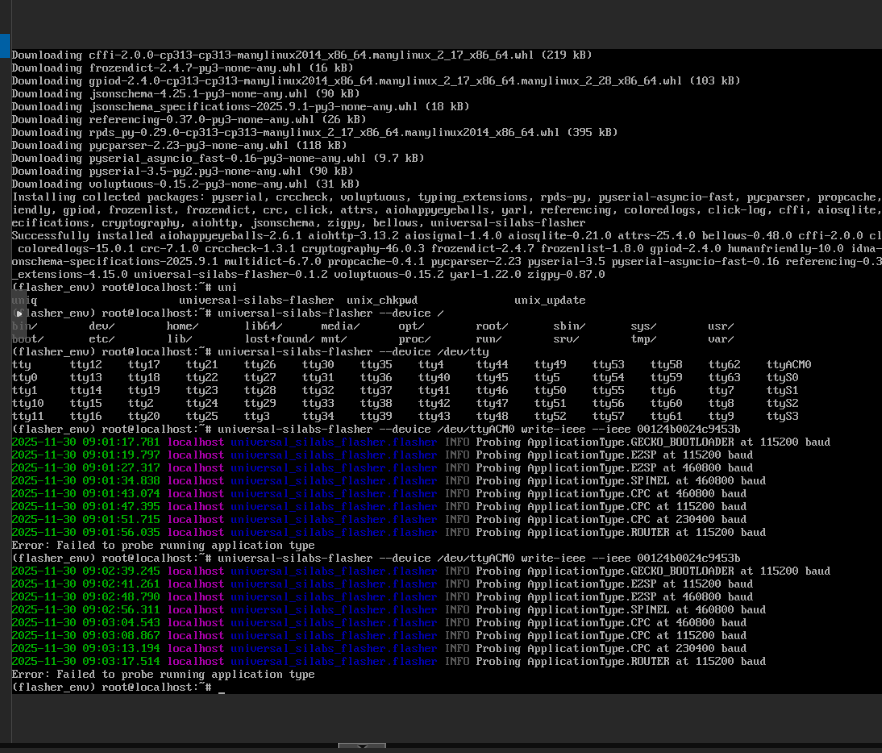Expand the bottom panel drag handle
Image resolution: width=882 pixels, height=753 pixels.
[x=362, y=746]
